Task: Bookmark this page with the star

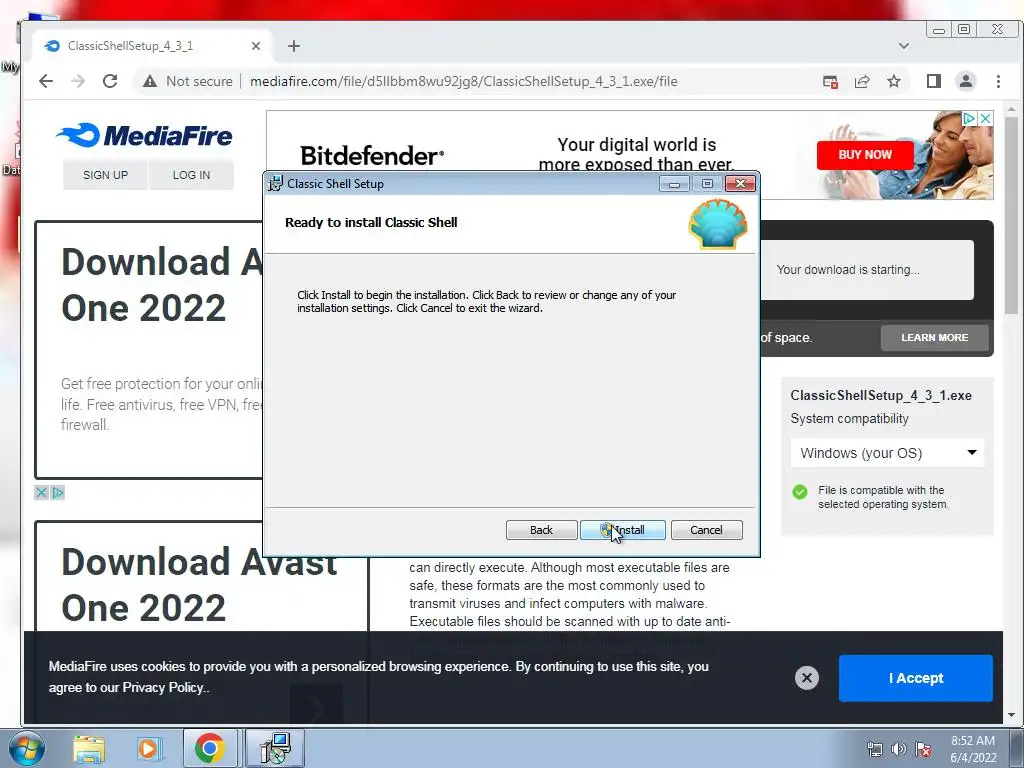Action: tap(894, 81)
